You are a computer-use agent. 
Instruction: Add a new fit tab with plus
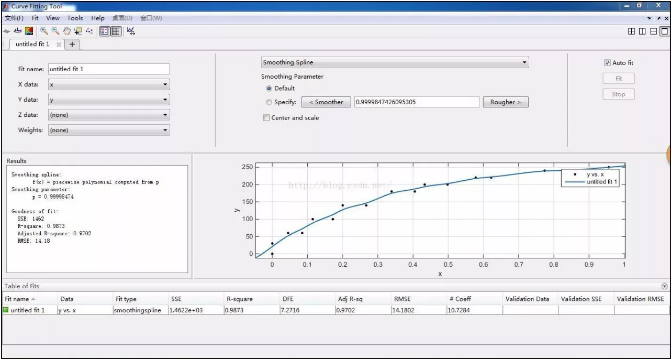[72, 44]
